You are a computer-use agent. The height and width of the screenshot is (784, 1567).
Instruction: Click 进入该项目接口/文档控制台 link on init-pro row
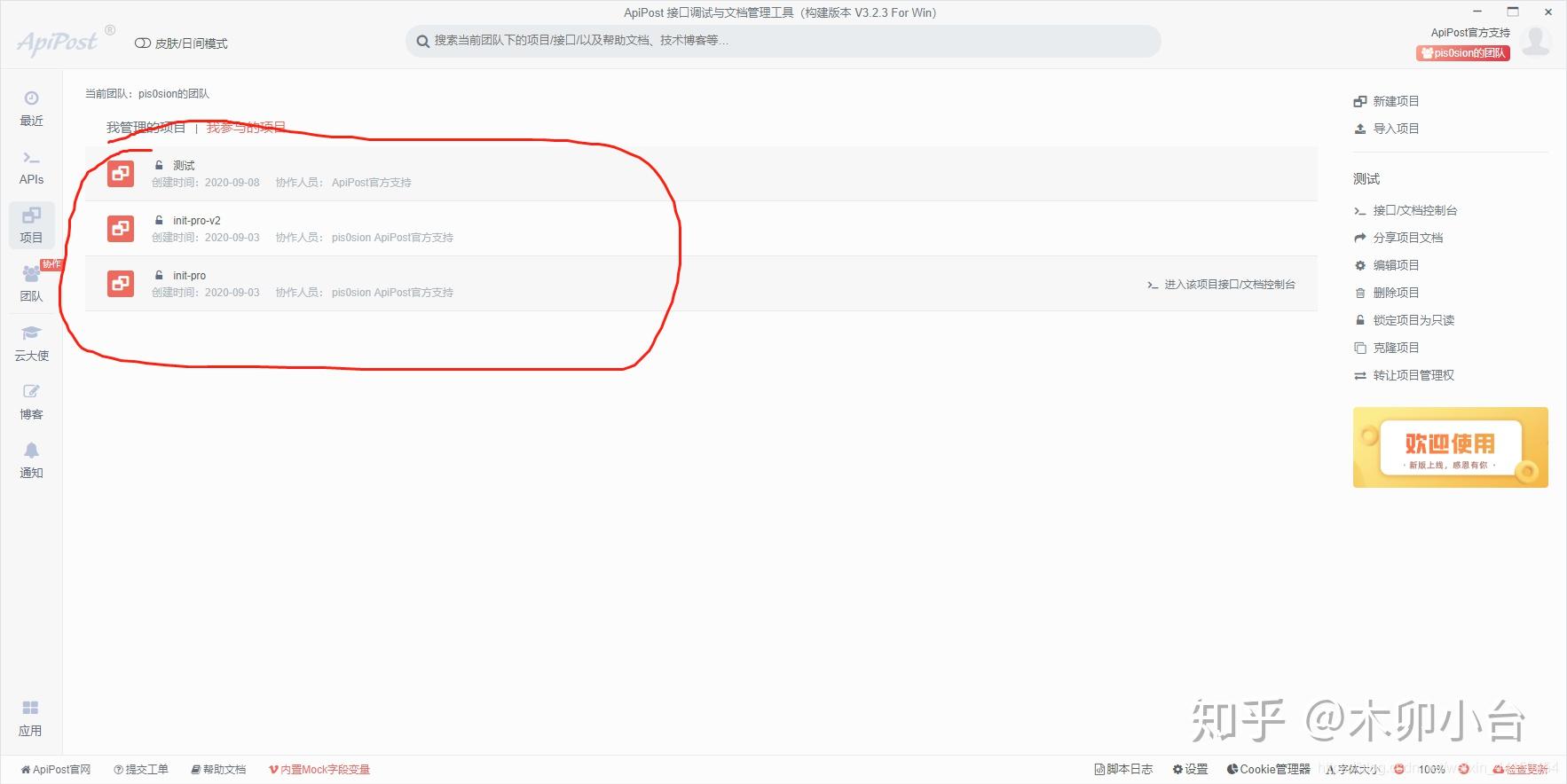pos(1221,285)
